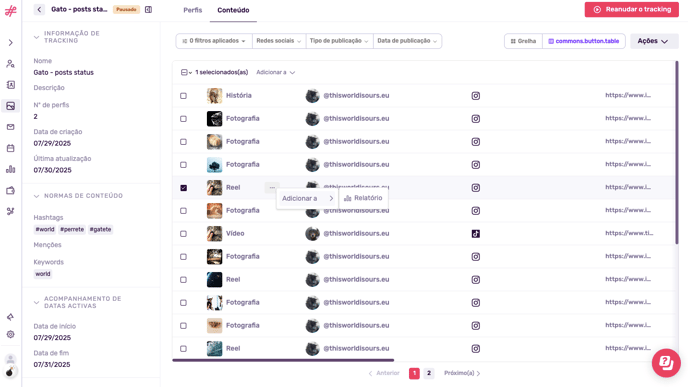Toggle side panel icon next to Pausado badge
The image size is (688, 387).
tap(148, 9)
